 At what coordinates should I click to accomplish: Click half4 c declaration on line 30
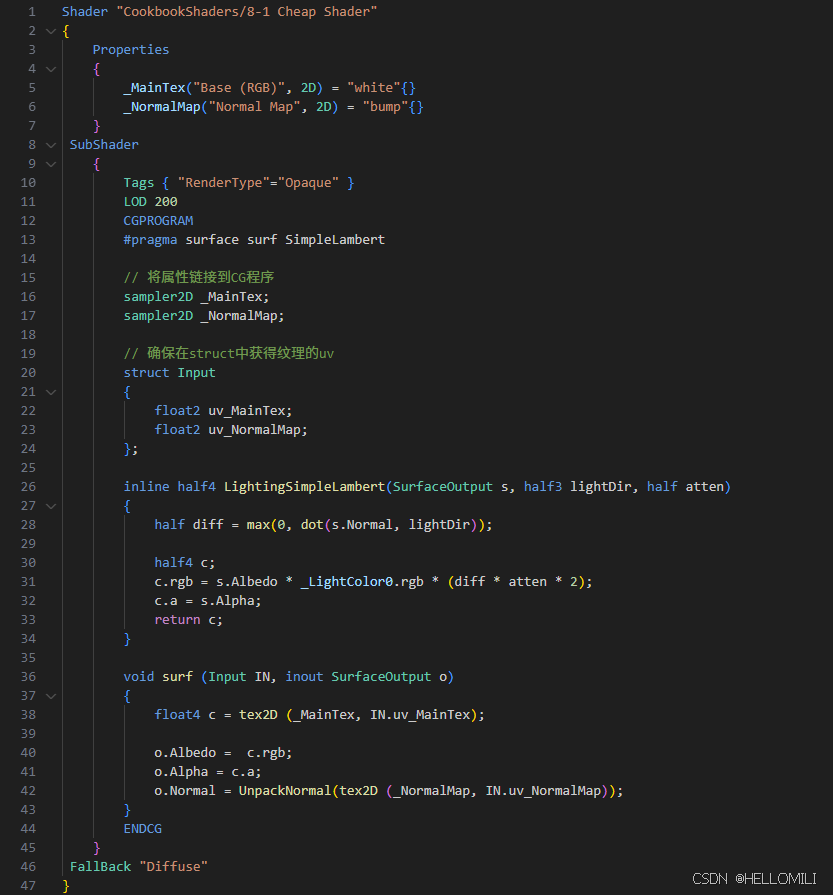184,563
